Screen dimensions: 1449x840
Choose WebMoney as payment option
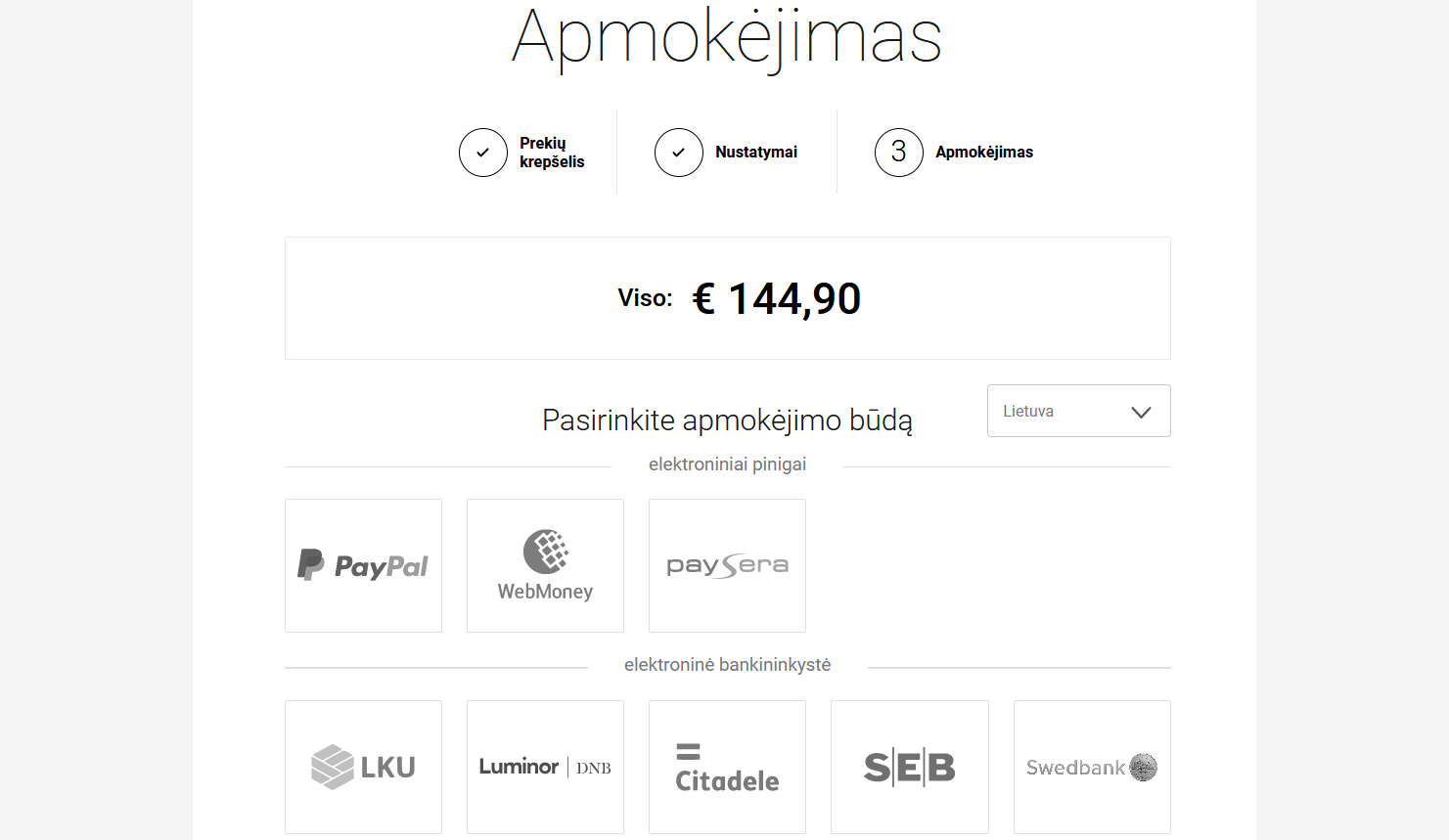[545, 565]
